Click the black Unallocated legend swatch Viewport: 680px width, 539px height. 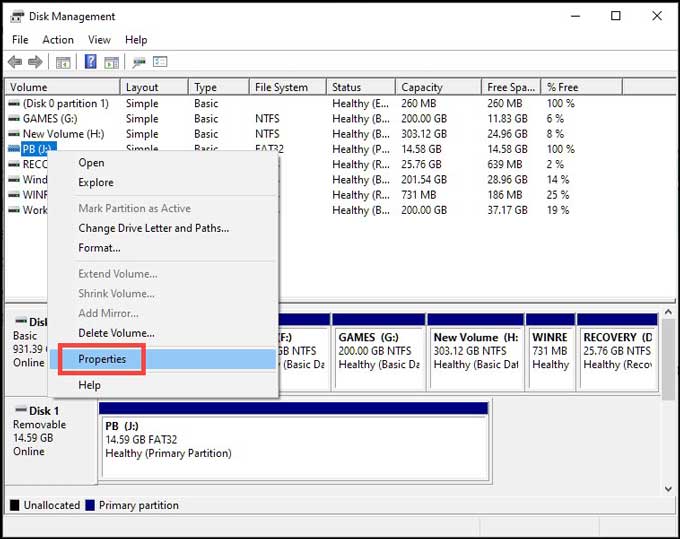click(x=15, y=505)
